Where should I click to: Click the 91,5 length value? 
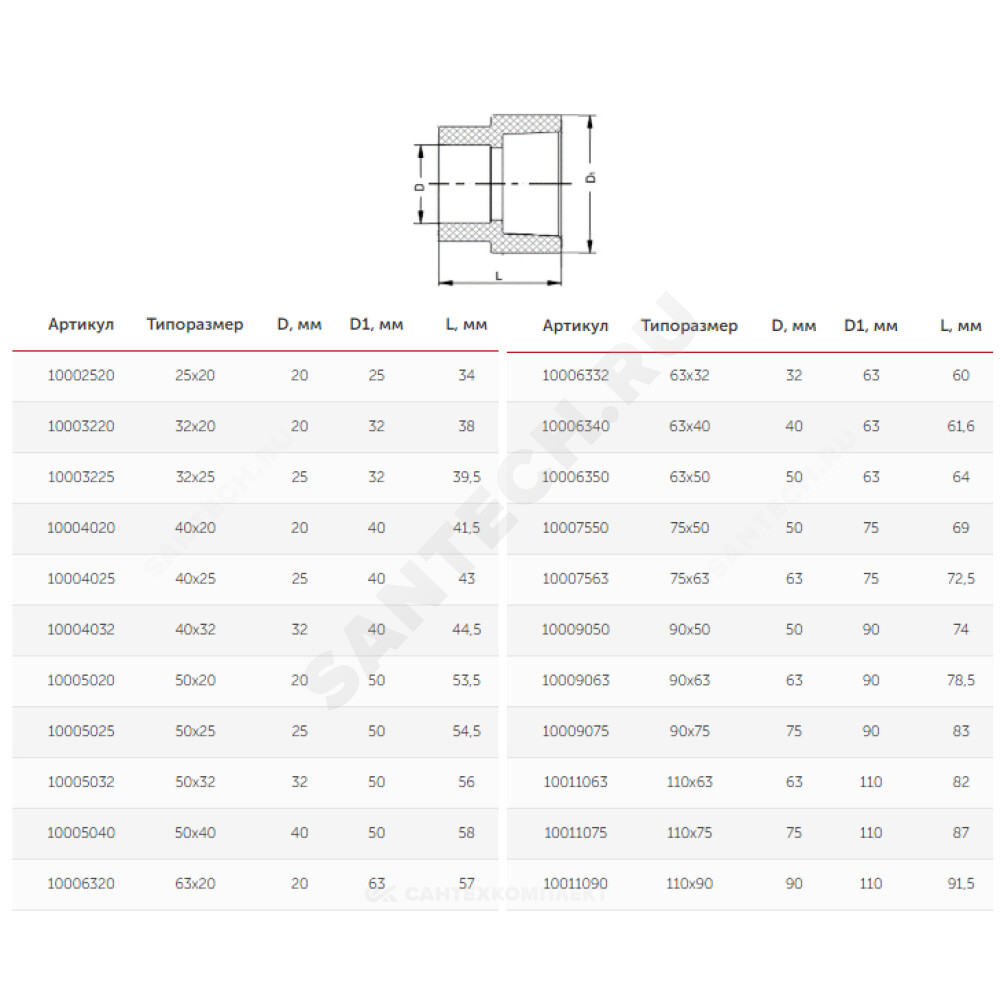pos(960,884)
